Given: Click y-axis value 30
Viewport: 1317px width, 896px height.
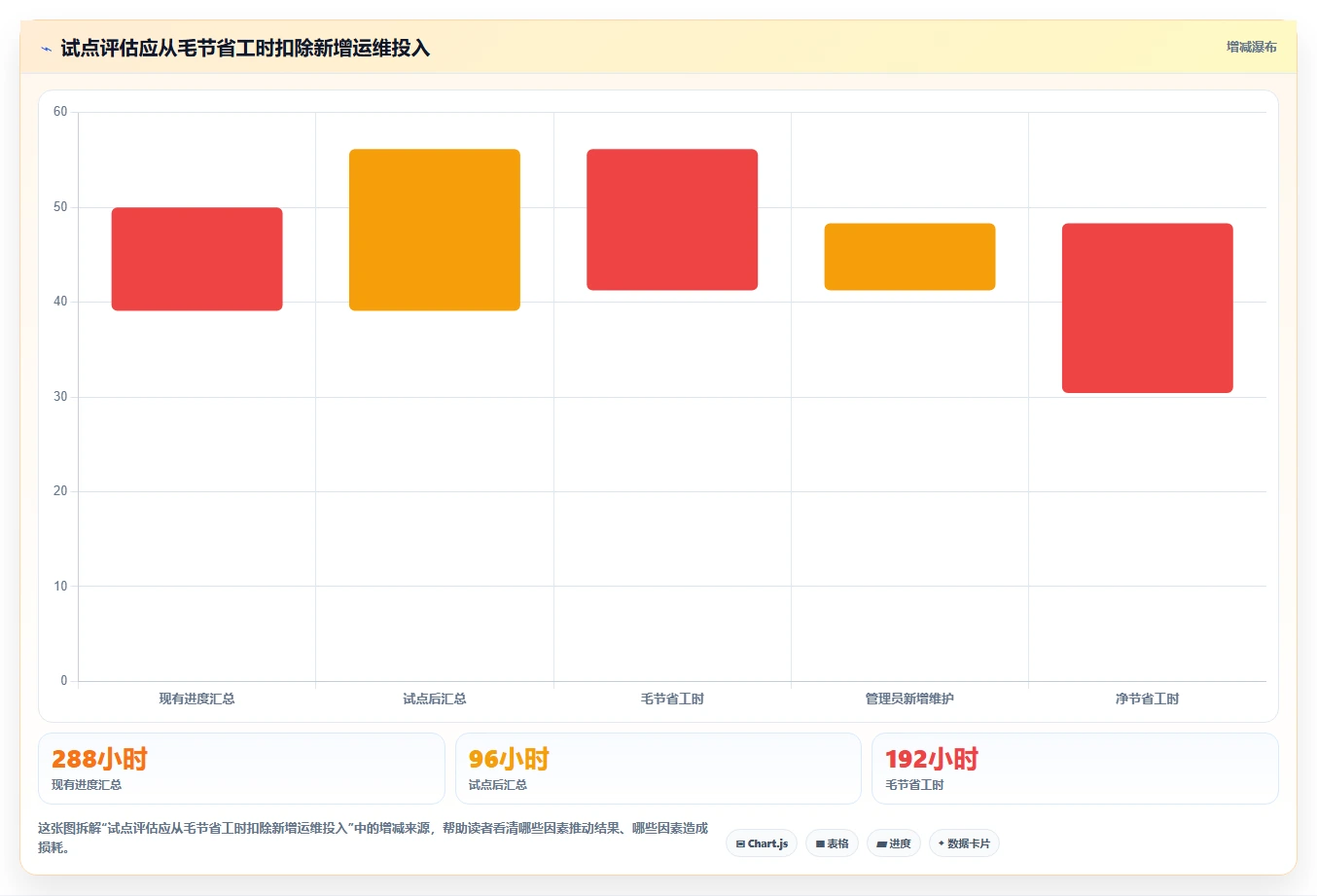Looking at the screenshot, I should 60,397.
